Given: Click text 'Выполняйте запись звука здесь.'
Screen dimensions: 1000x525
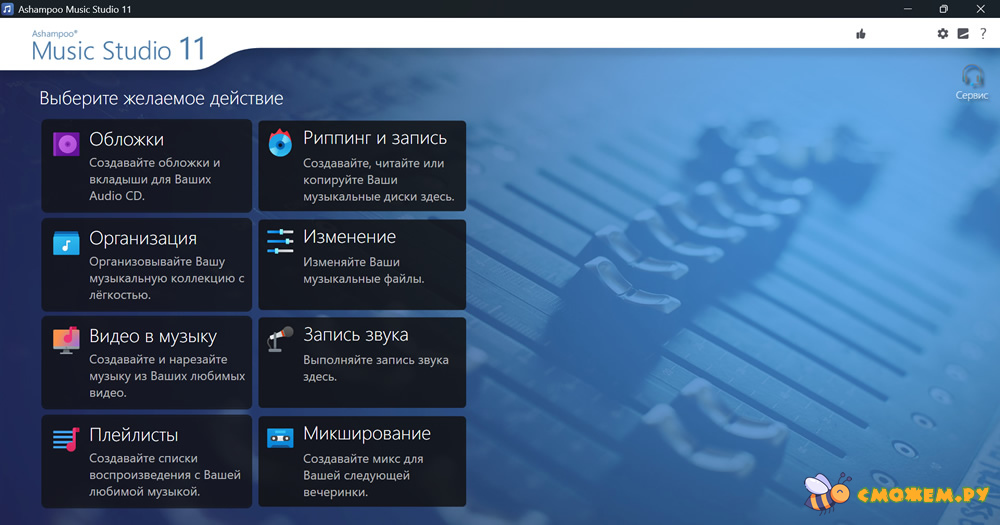Looking at the screenshot, I should pyautogui.click(x=376, y=368).
